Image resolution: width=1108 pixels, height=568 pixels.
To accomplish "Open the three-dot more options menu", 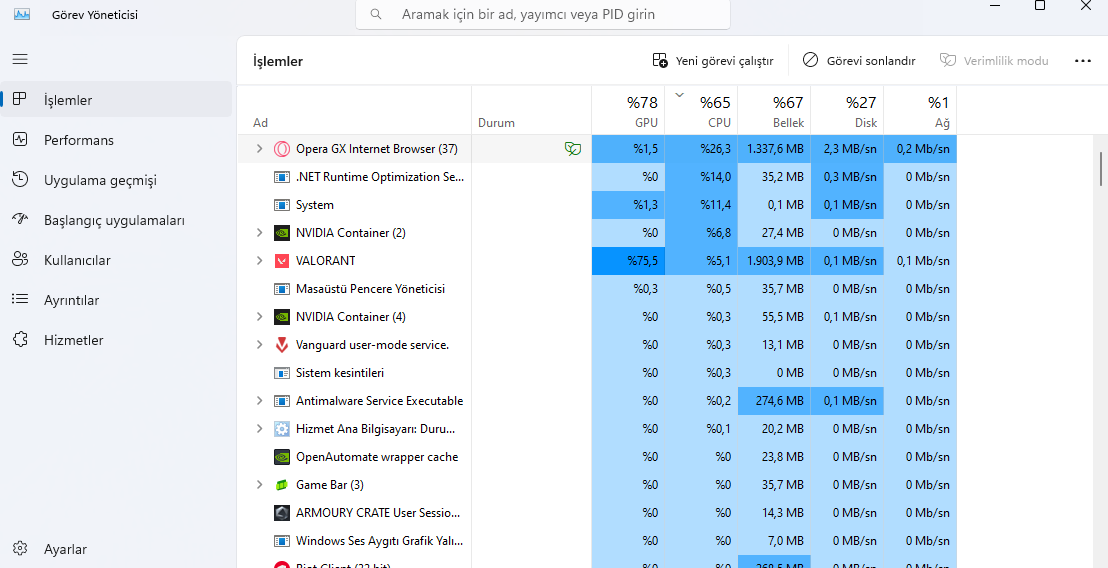I will pyautogui.click(x=1083, y=61).
